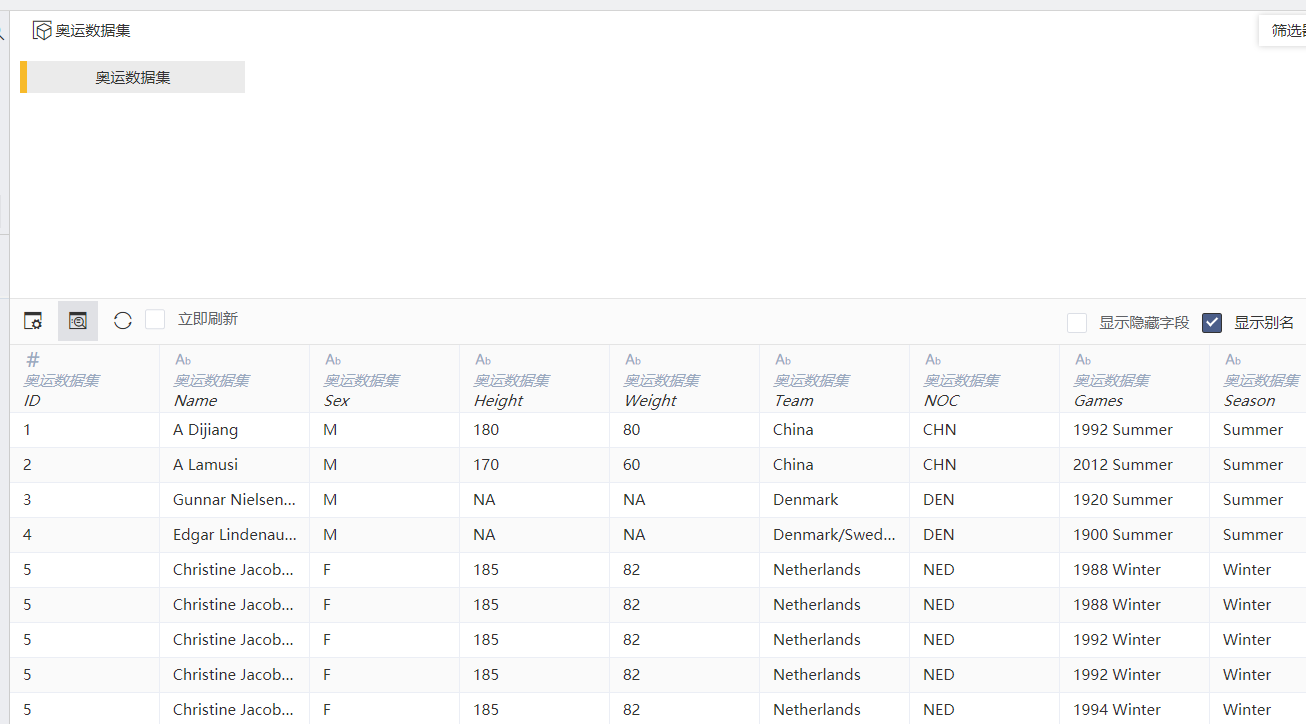
Task: Open the 筛选器 button at top right
Action: 1282,31
